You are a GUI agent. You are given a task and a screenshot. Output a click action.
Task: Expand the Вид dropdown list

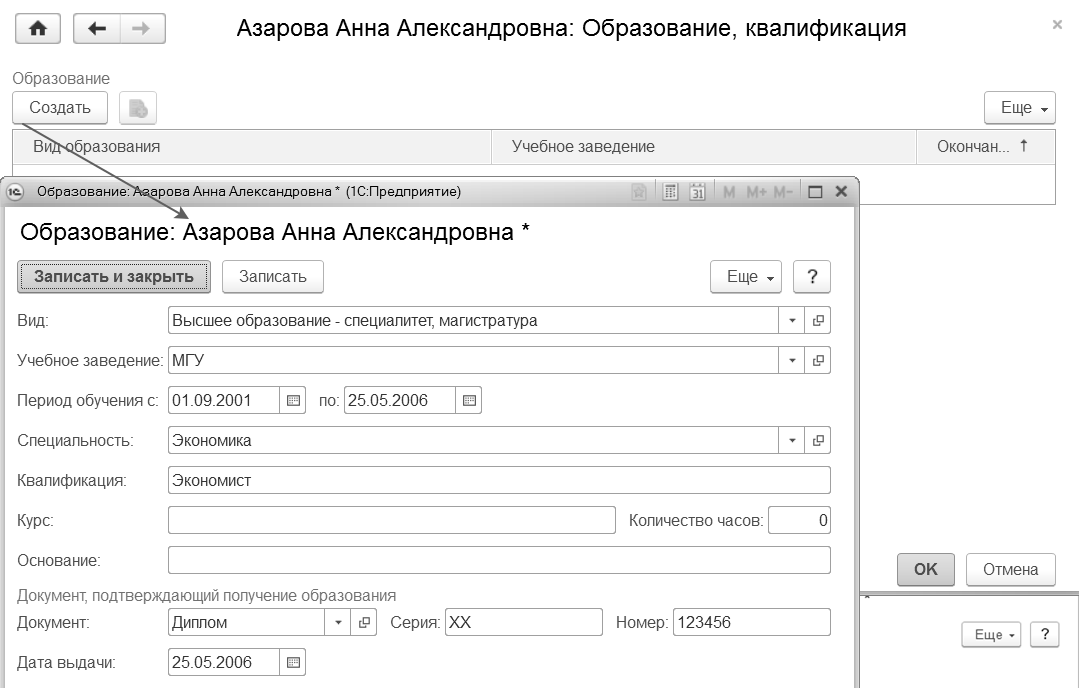pyautogui.click(x=792, y=321)
